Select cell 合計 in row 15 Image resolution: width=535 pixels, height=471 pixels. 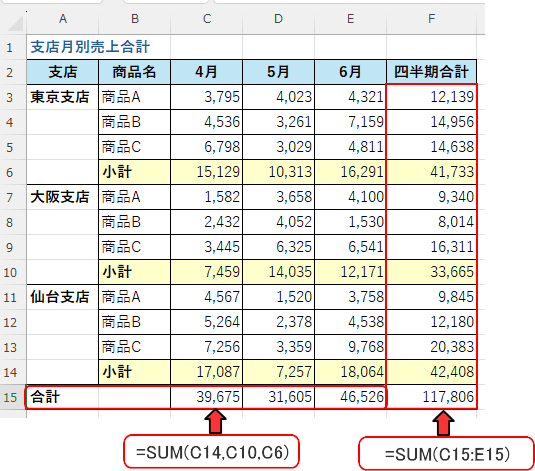[62, 397]
